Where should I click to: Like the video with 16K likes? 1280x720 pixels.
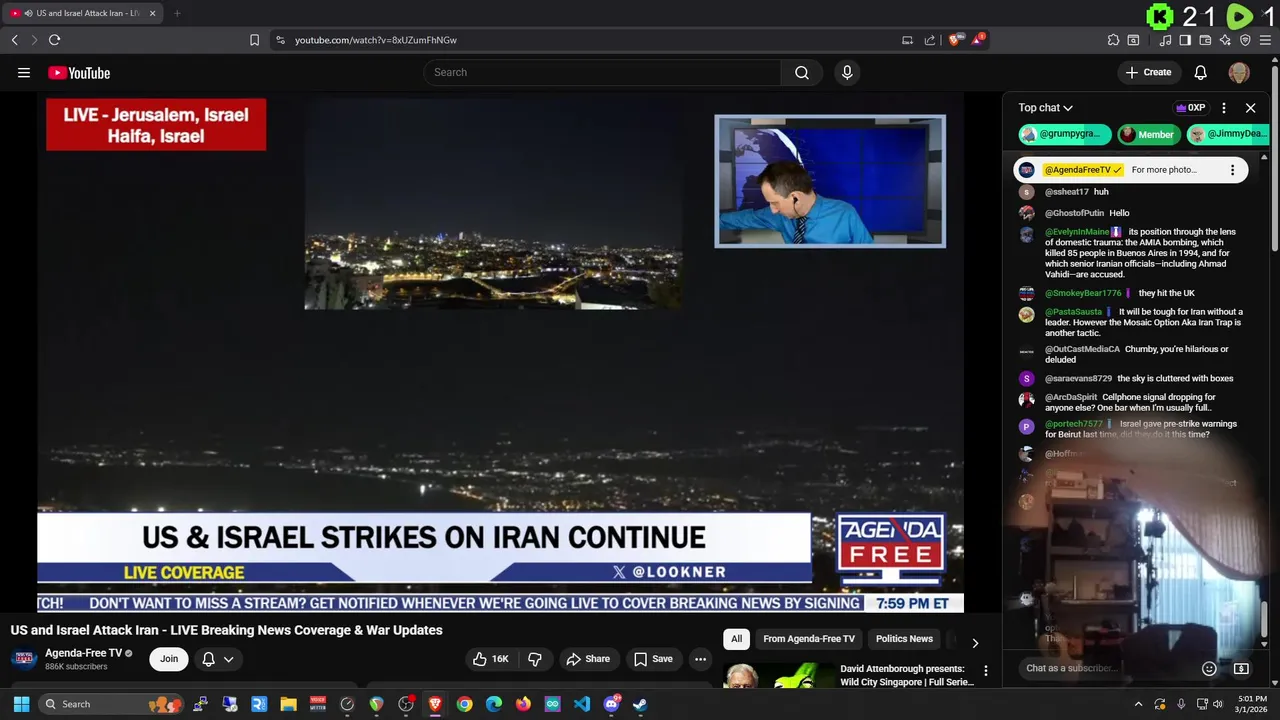click(x=492, y=659)
